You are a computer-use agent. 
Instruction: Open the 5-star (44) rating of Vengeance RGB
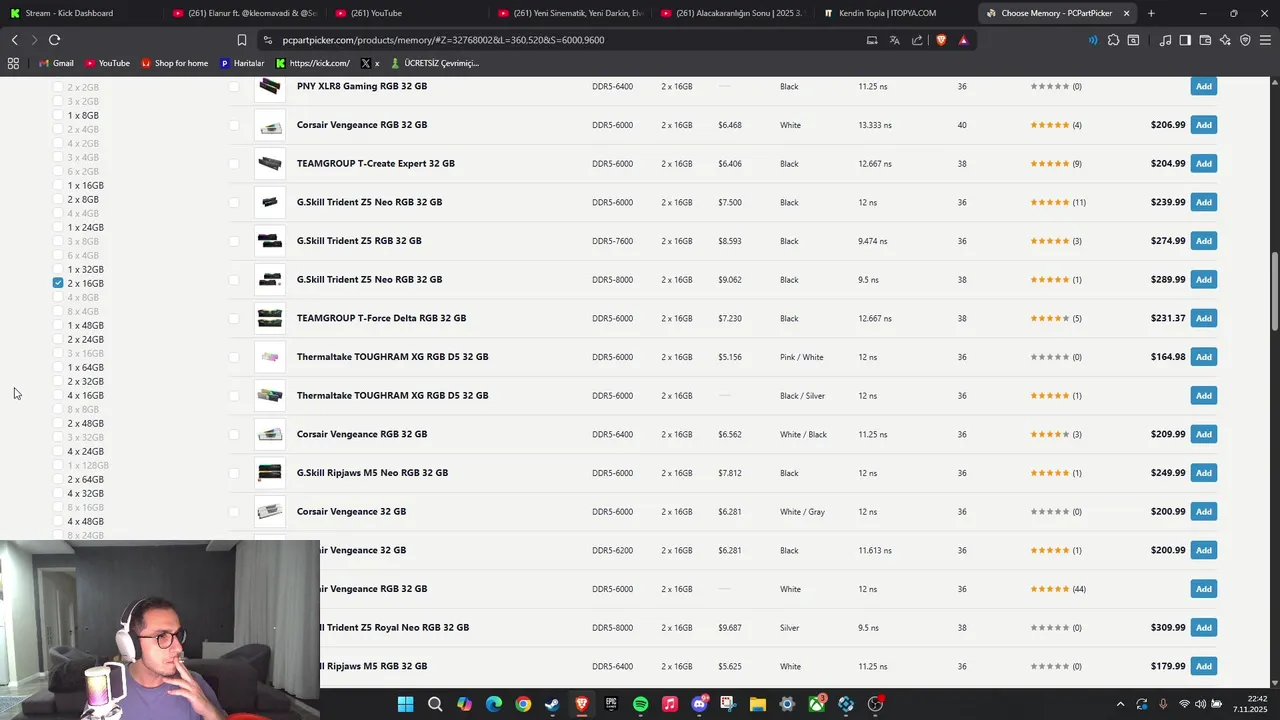coord(1058,589)
